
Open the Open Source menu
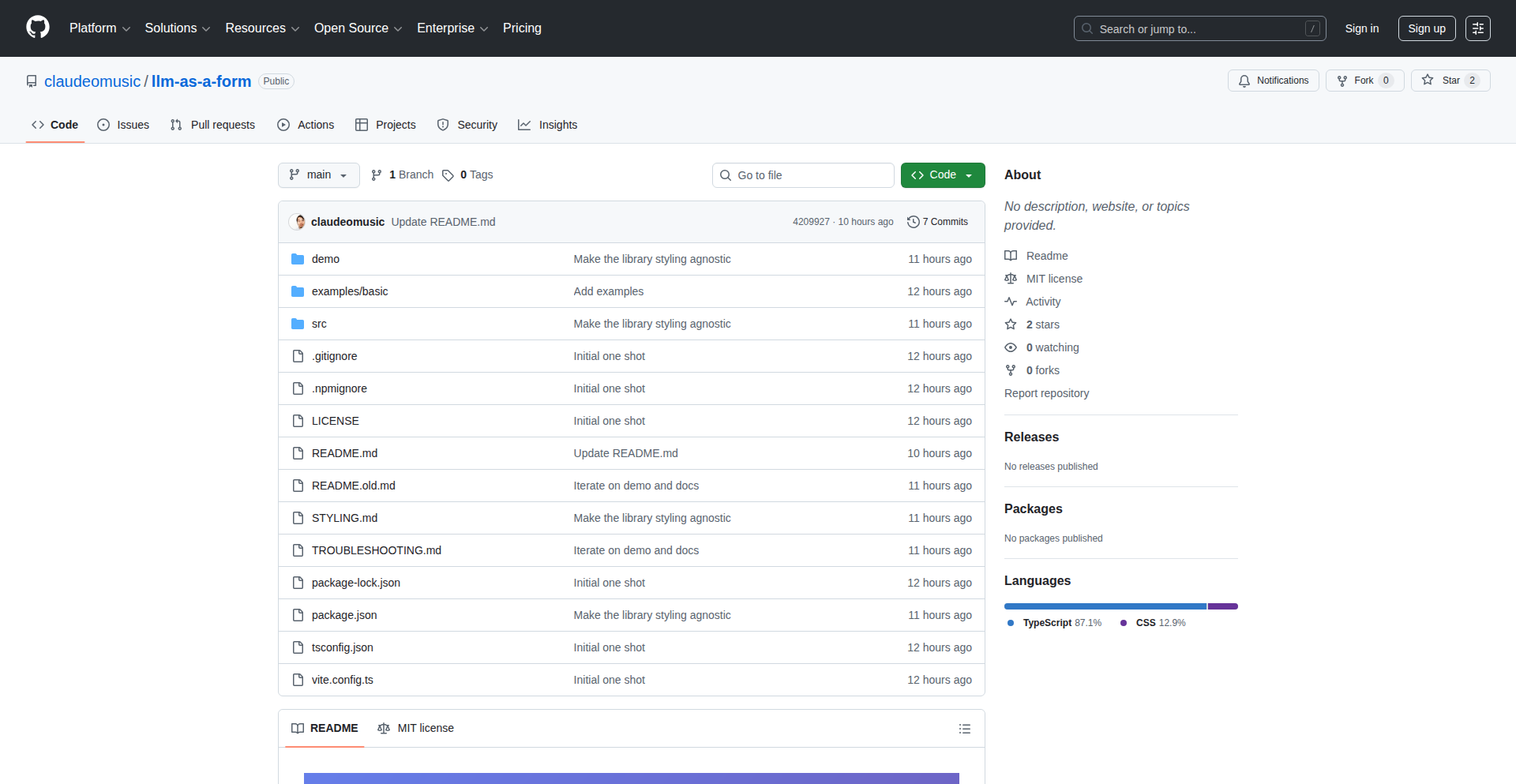tap(358, 28)
